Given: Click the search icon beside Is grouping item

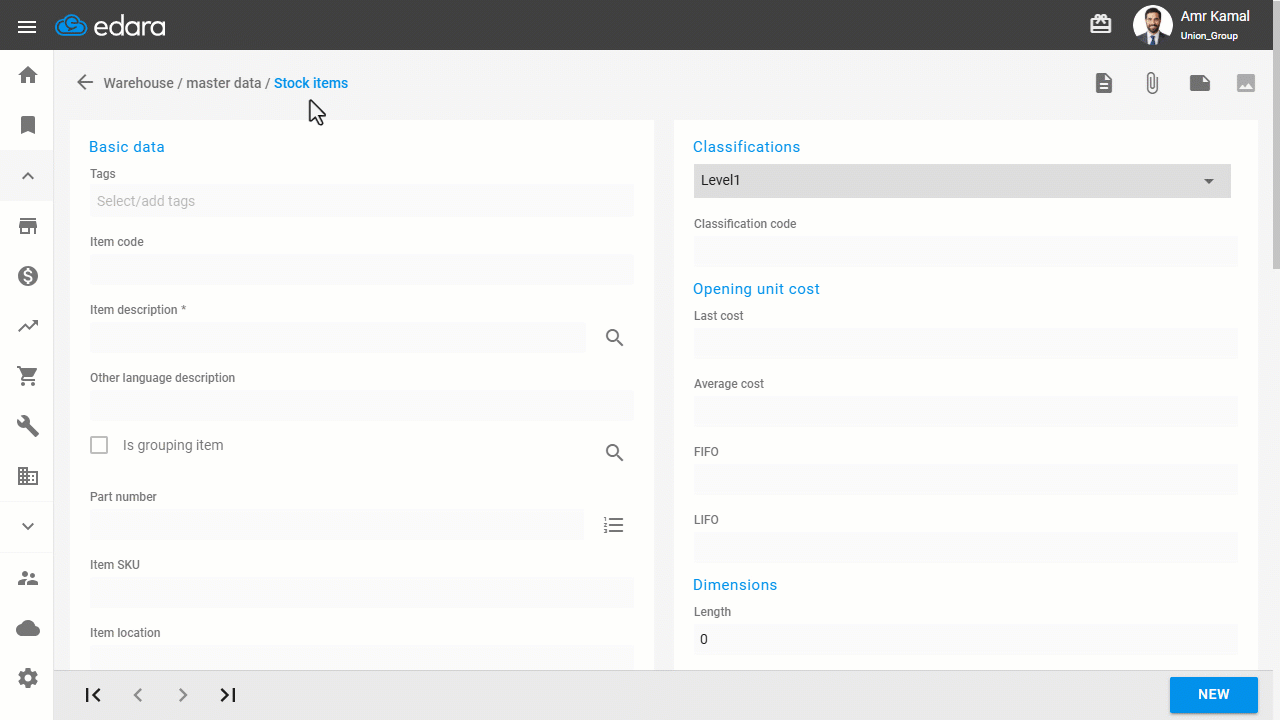Looking at the screenshot, I should point(615,453).
